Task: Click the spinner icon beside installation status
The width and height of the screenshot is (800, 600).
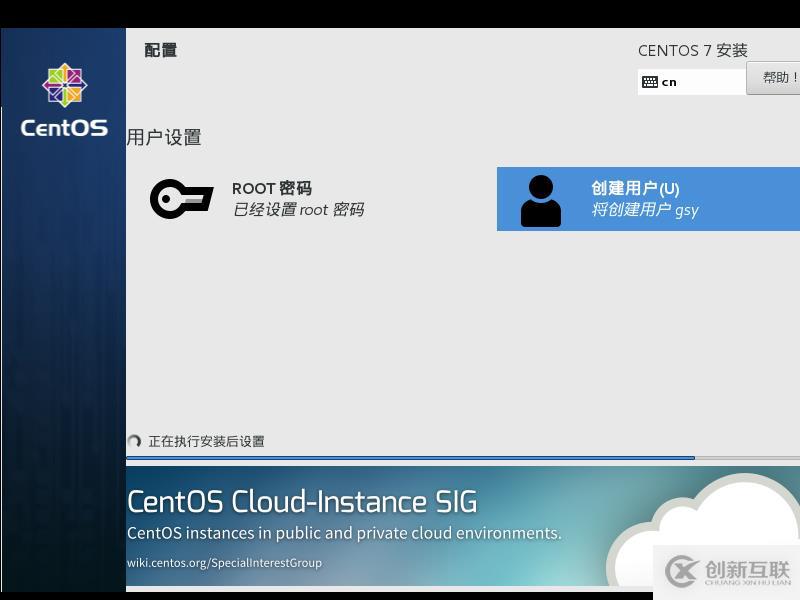Action: (x=136, y=441)
